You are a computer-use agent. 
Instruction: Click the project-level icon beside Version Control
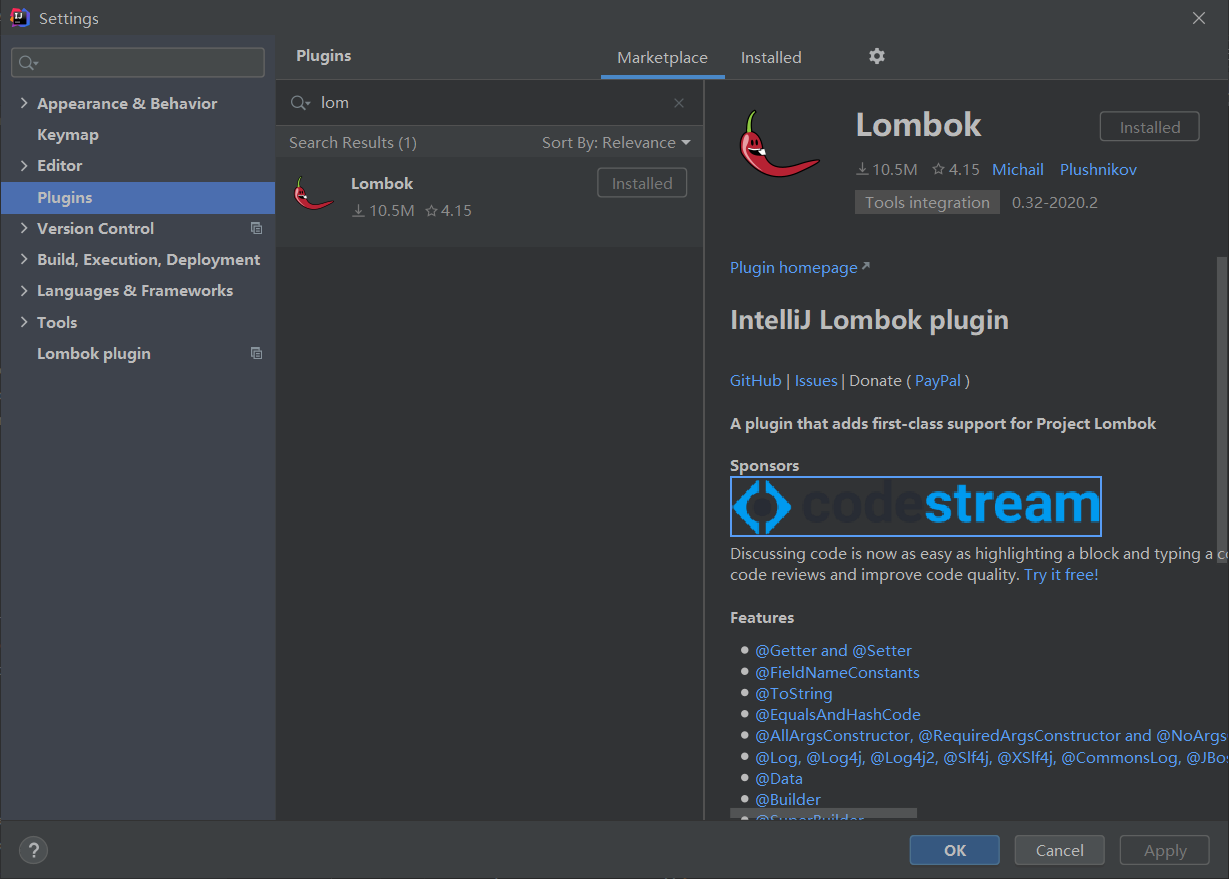pyautogui.click(x=256, y=228)
